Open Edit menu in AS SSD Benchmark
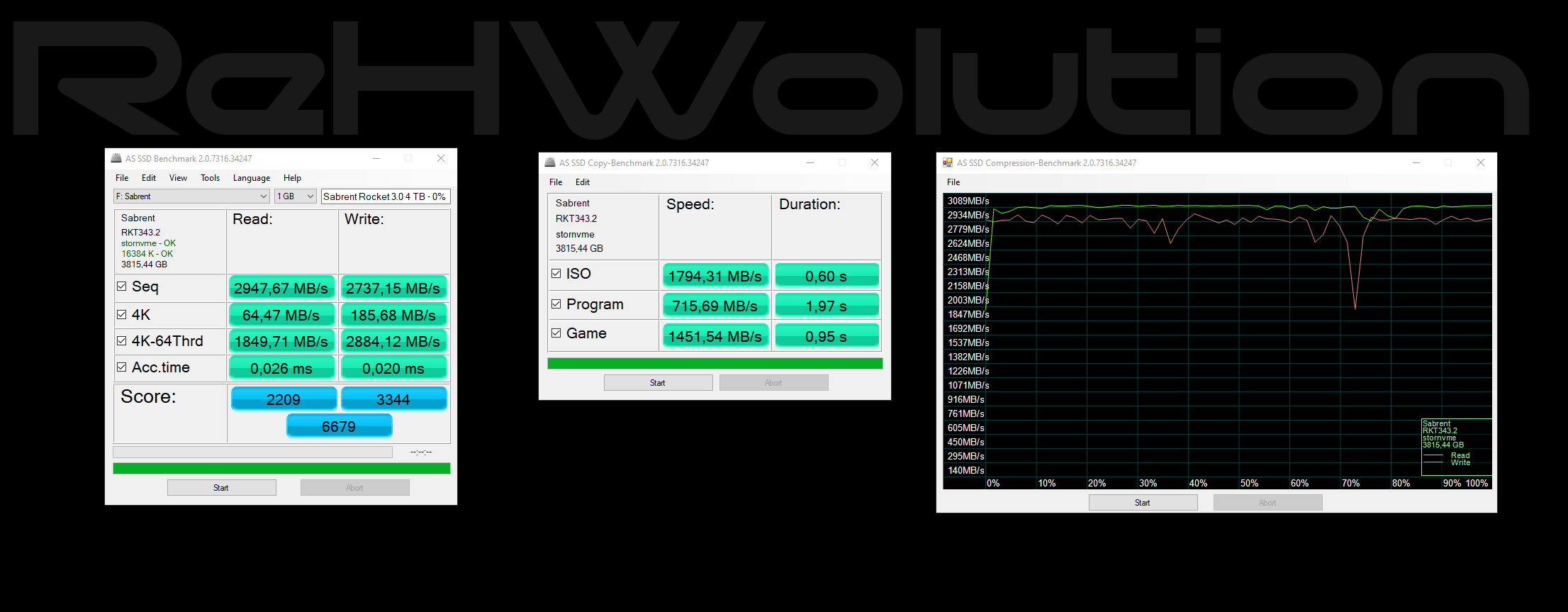The image size is (1568, 612). [x=149, y=178]
